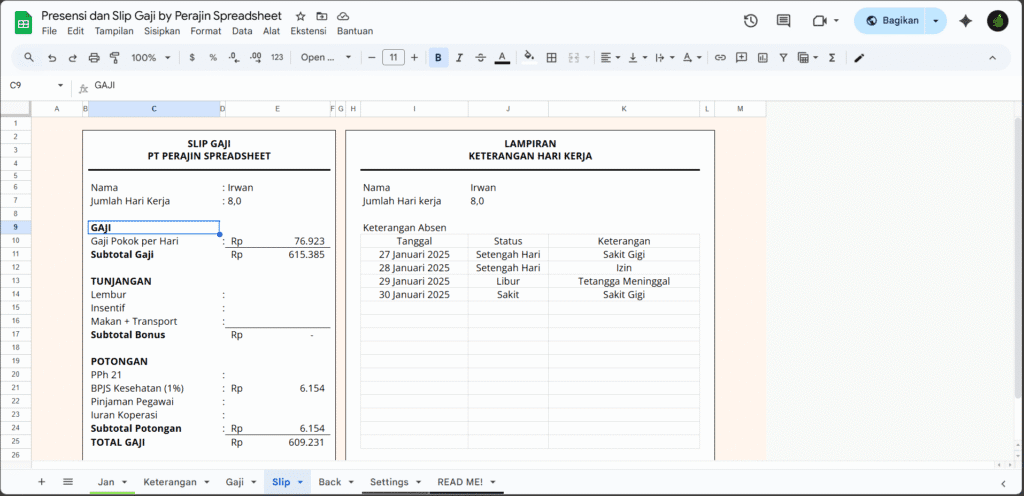Increase decimal places
This screenshot has height=496, width=1024.
tap(255, 57)
